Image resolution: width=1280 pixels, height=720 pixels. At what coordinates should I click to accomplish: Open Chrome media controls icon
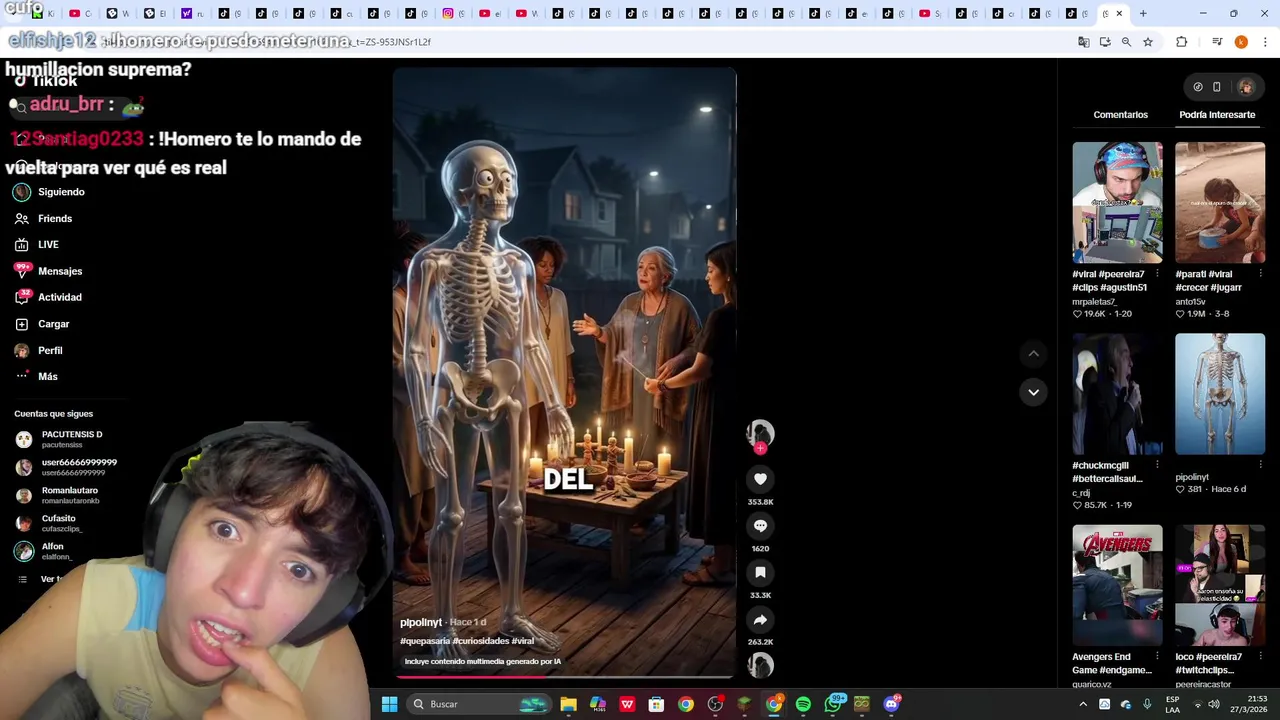[x=1217, y=42]
